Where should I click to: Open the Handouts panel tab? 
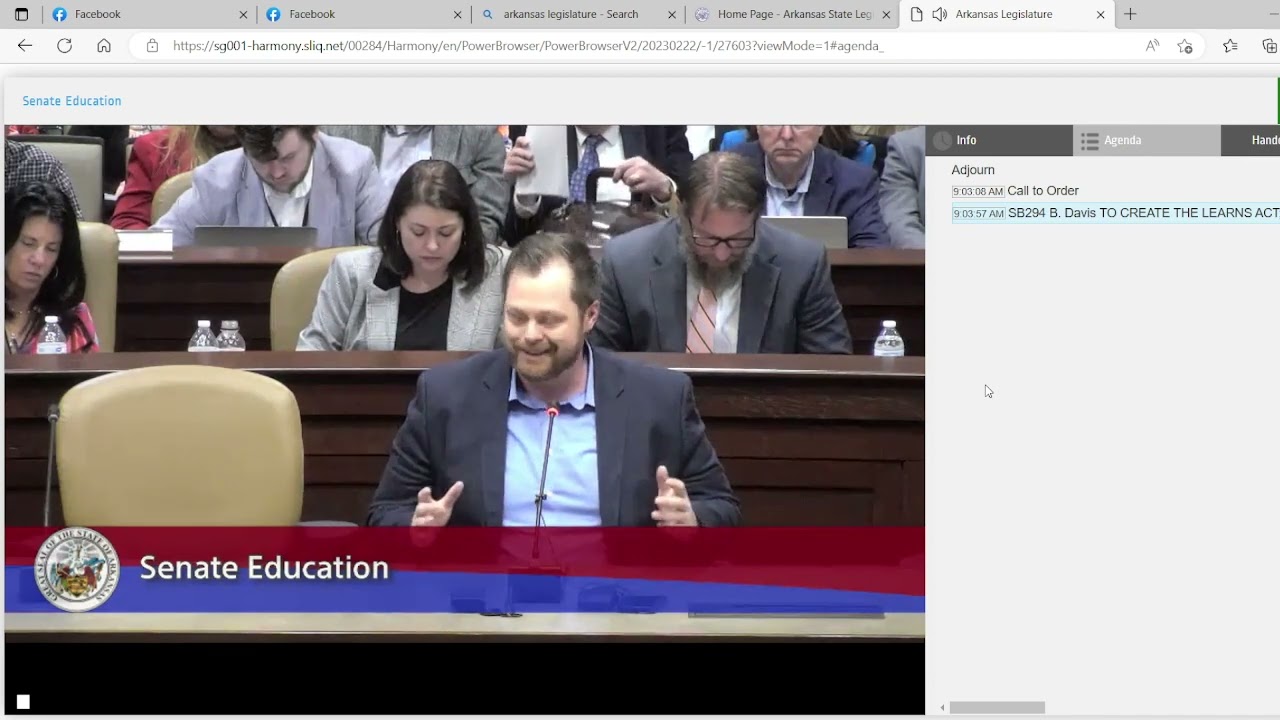point(1251,140)
